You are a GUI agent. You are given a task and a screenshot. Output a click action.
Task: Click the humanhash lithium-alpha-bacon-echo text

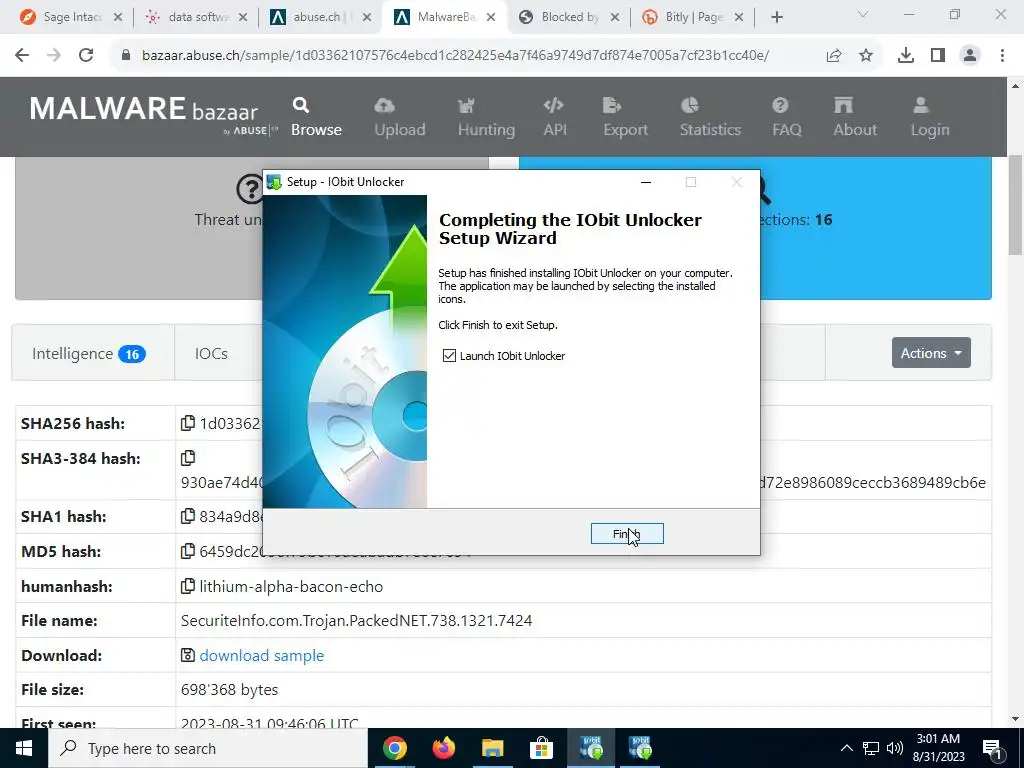pos(291,586)
